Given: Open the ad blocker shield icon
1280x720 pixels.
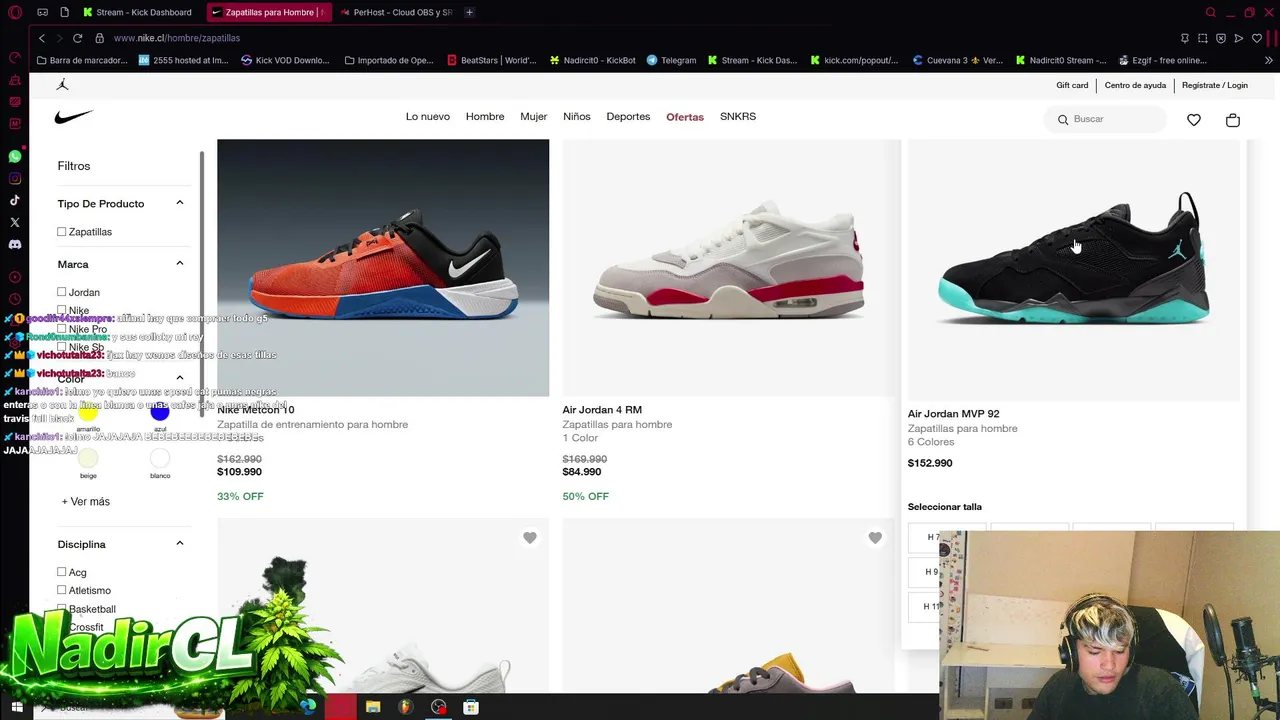Looking at the screenshot, I should 1221,38.
